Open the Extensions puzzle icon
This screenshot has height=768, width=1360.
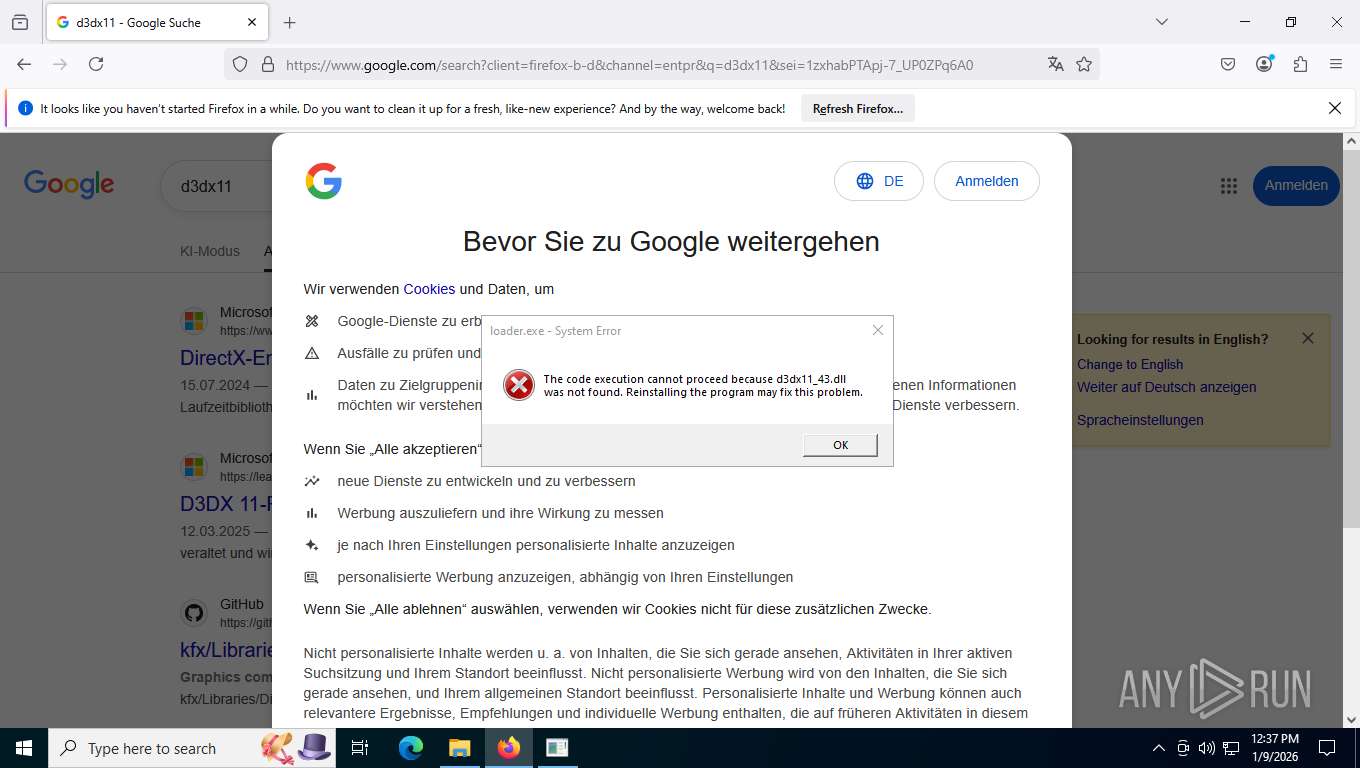[1300, 64]
